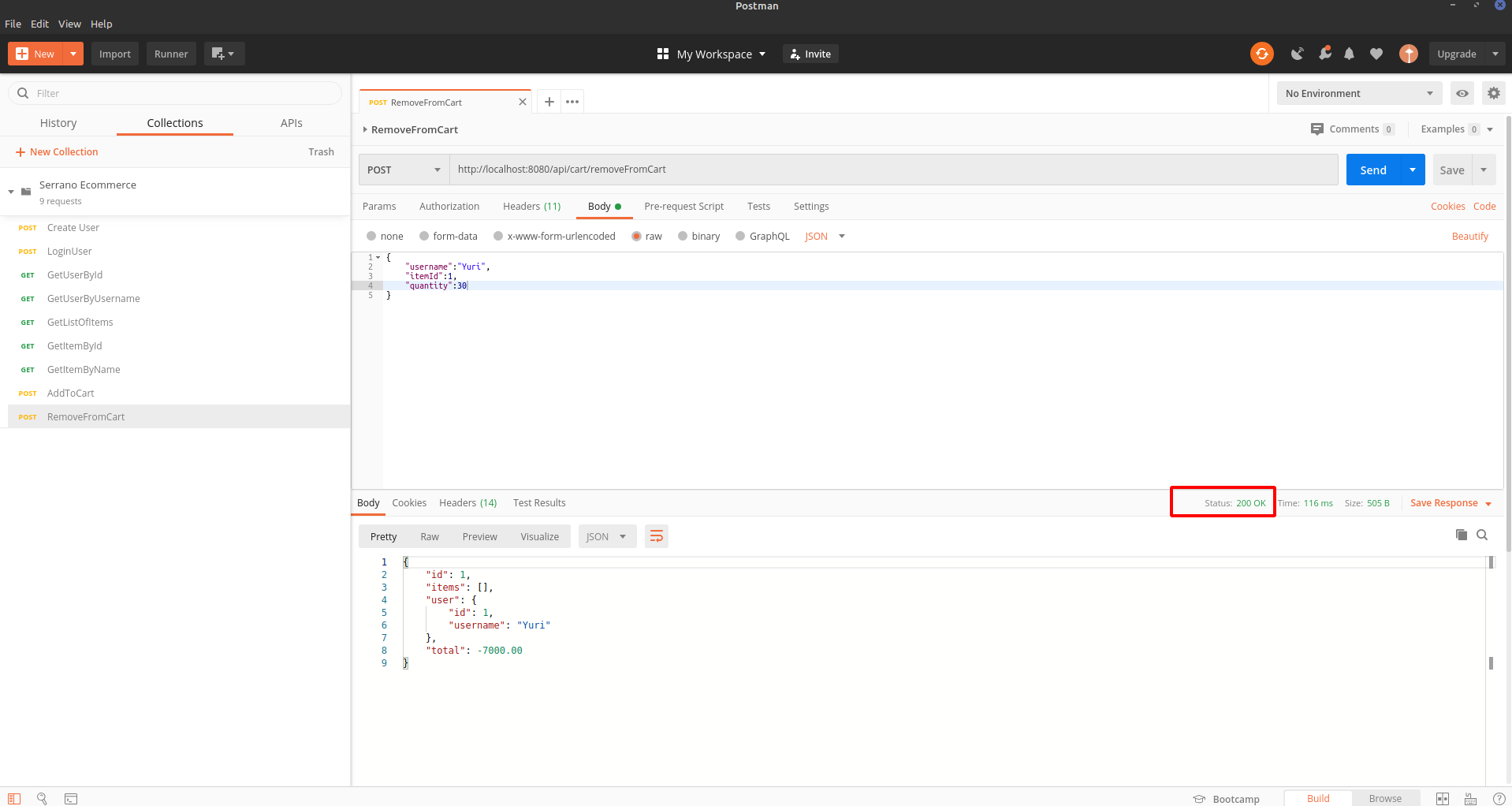Open the Runner
Screen dimensions: 1512x806
point(171,54)
